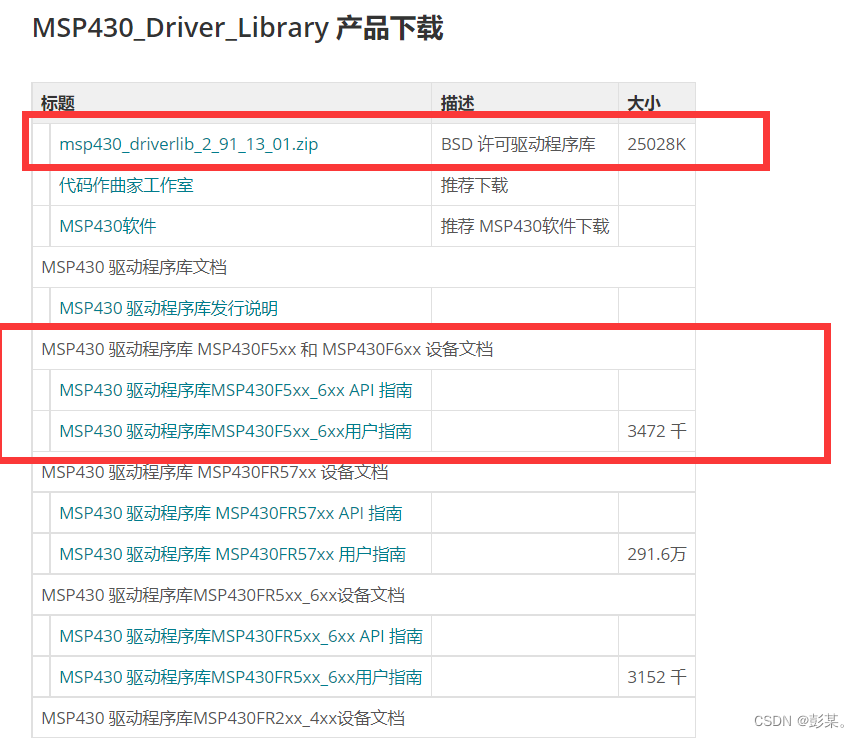Select the 3472 千 size cell
Screen dimensions: 859x738
pyautogui.click(x=657, y=431)
